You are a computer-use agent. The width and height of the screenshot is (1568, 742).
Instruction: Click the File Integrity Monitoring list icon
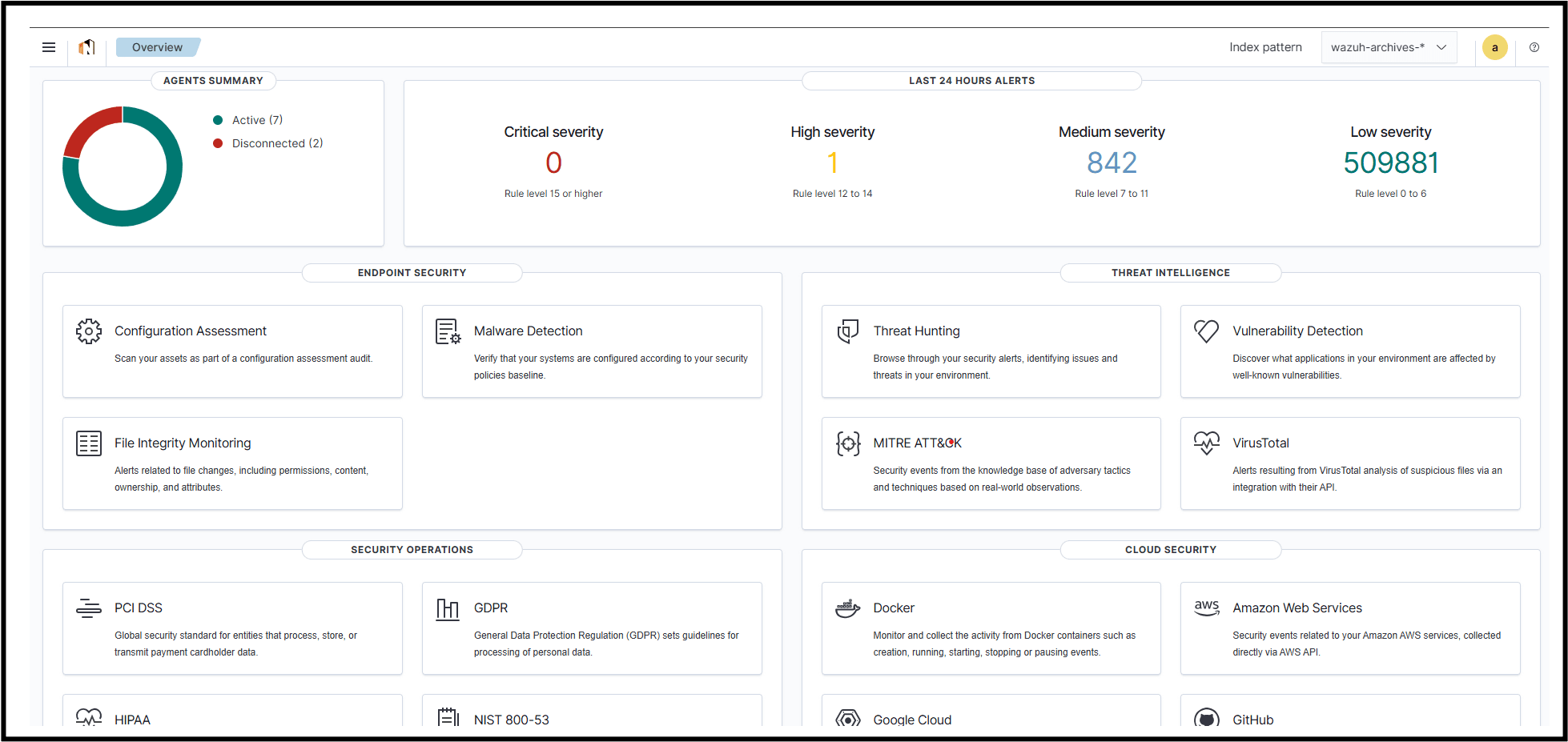(x=89, y=443)
